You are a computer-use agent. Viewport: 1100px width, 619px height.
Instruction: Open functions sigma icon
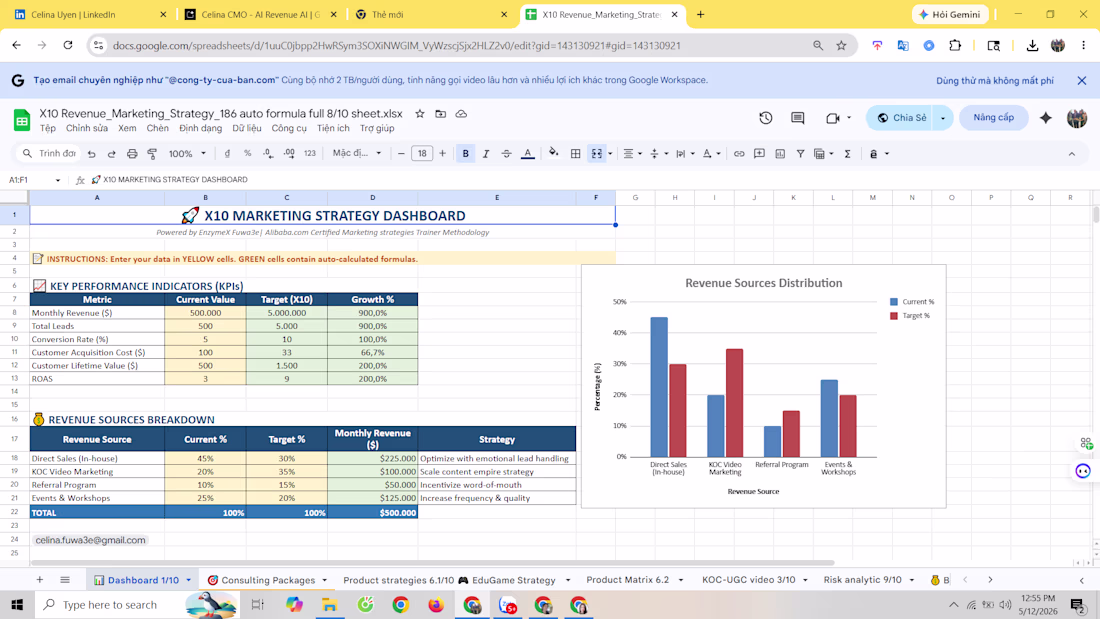pyautogui.click(x=847, y=154)
